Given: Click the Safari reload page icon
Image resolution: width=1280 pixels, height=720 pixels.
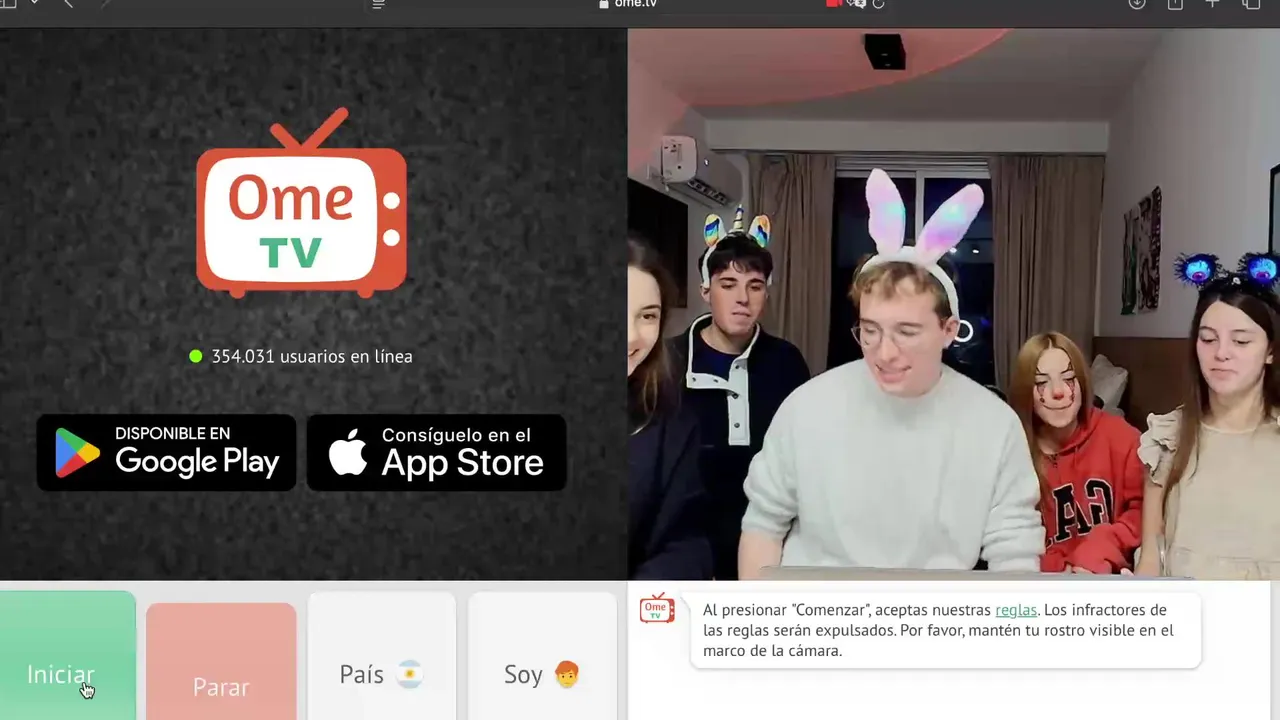Looking at the screenshot, I should click(x=878, y=4).
